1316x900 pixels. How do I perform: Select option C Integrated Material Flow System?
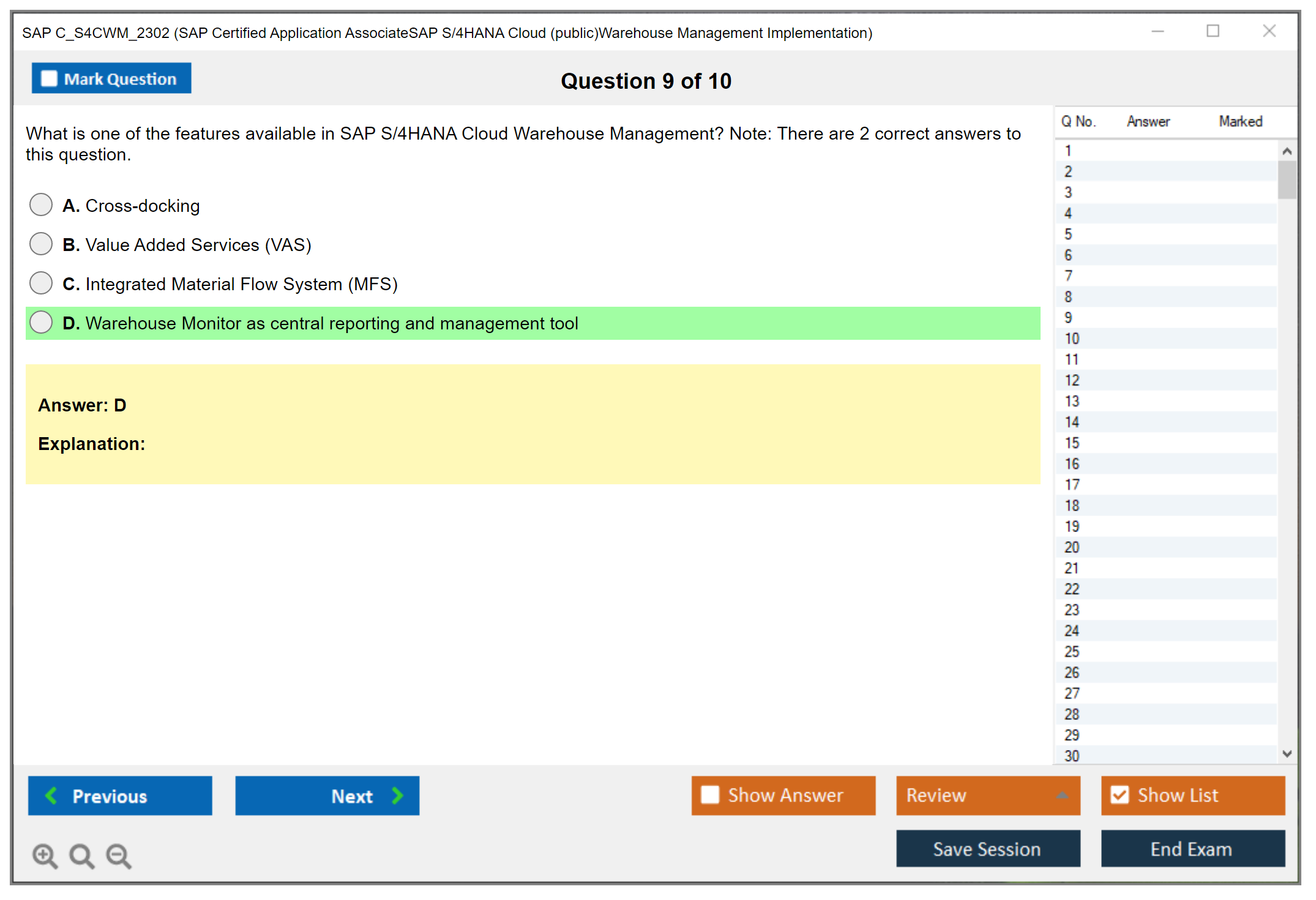41,283
